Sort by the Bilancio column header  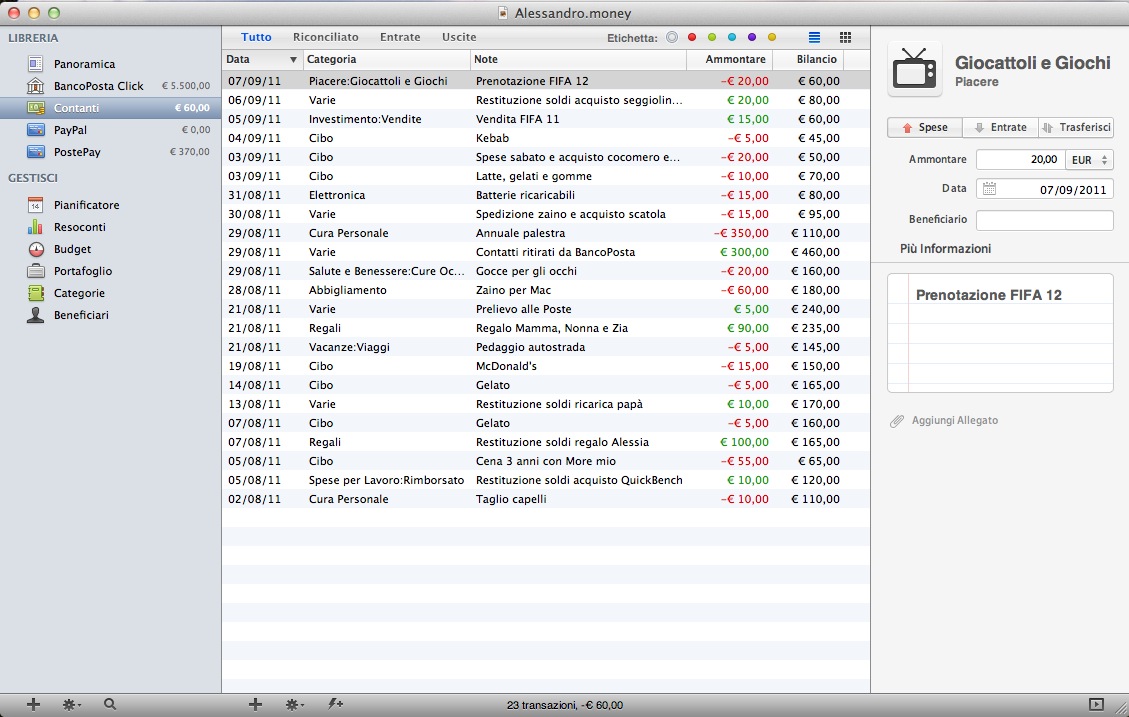pos(808,60)
